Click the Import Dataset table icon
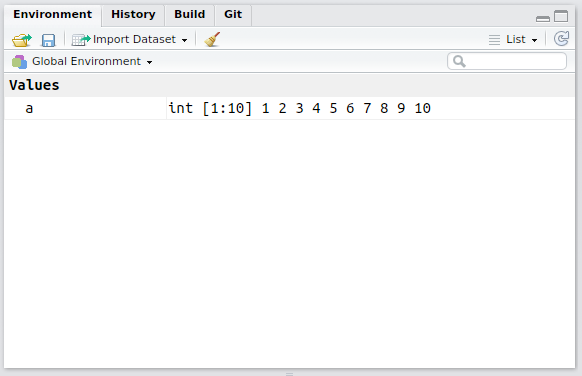 (81, 40)
